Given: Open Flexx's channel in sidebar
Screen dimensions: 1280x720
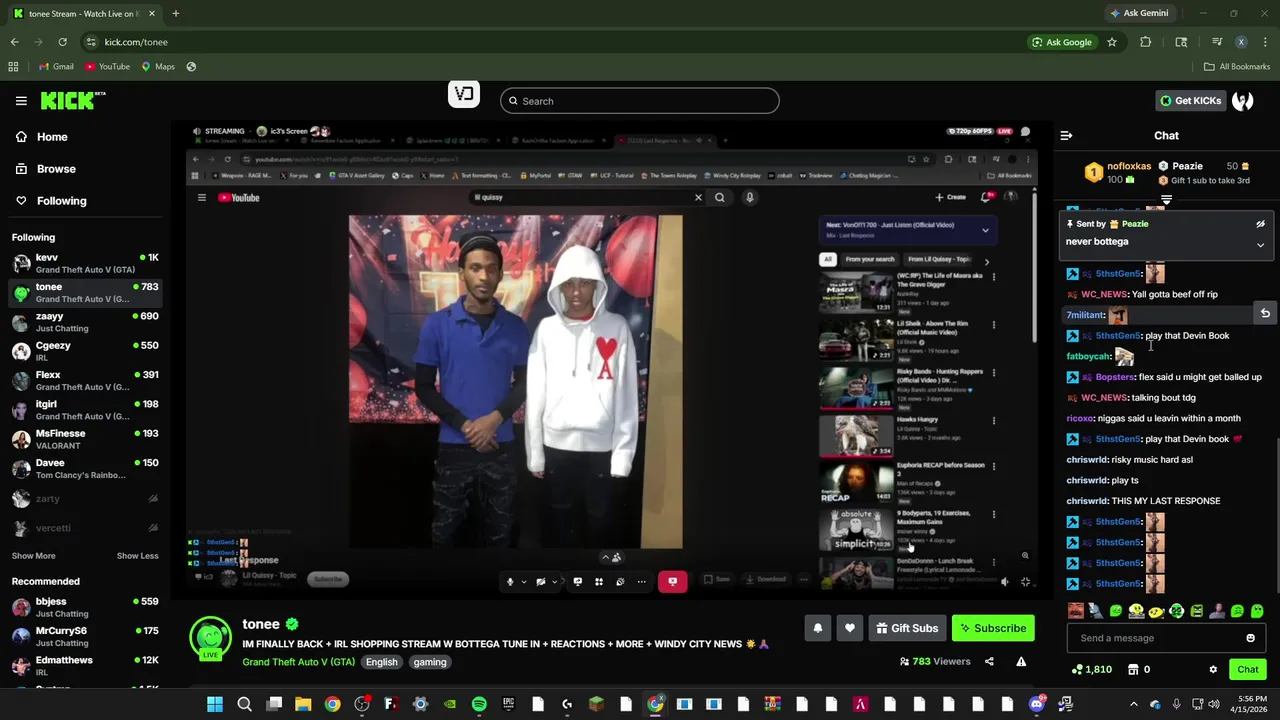Looking at the screenshot, I should click(x=85, y=381).
